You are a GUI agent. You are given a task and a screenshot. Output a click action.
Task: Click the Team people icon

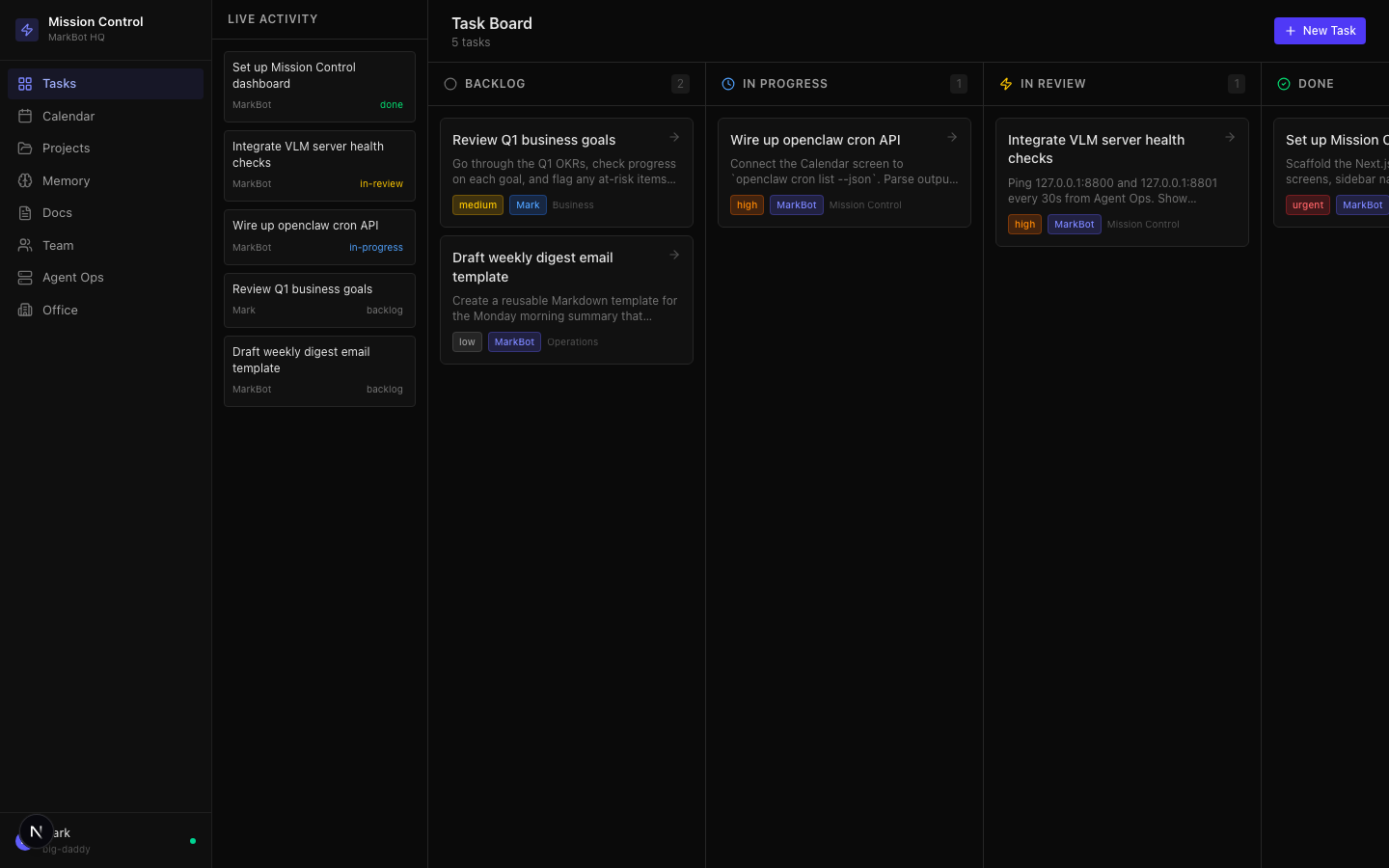pyautogui.click(x=25, y=246)
